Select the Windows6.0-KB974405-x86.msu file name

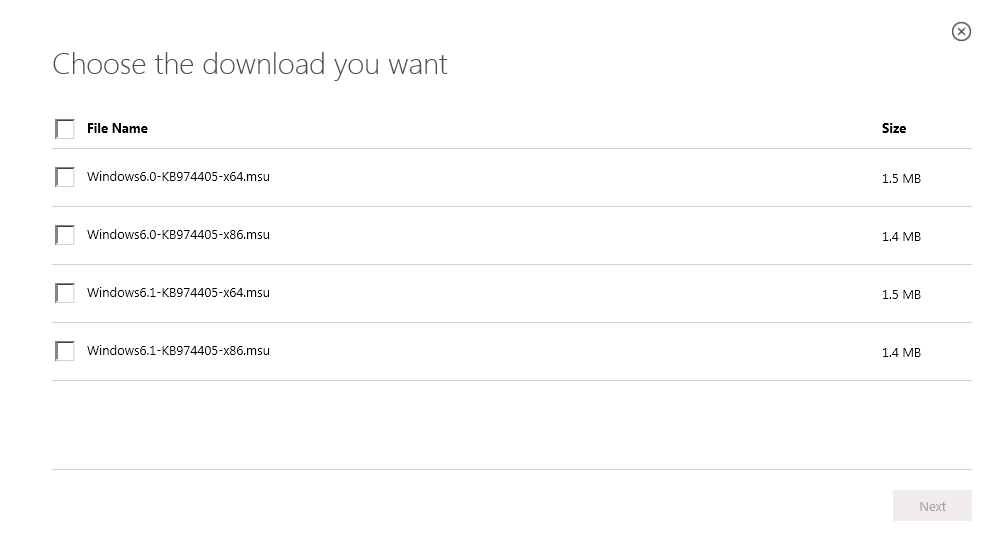[x=178, y=235]
